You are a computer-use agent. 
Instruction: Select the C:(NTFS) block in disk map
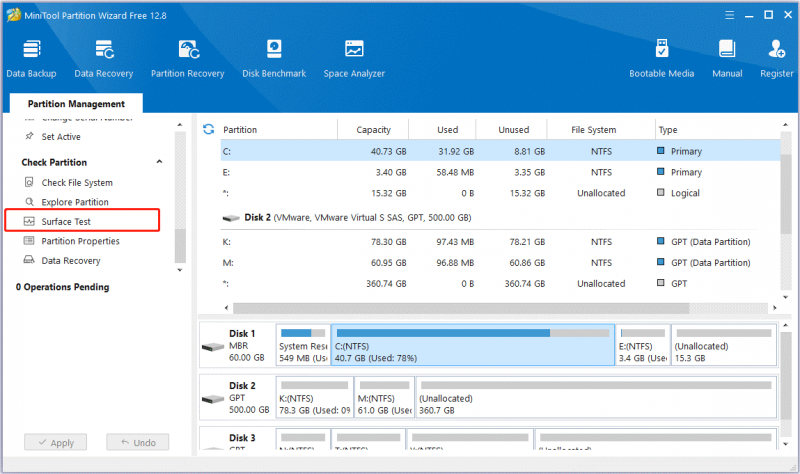472,345
